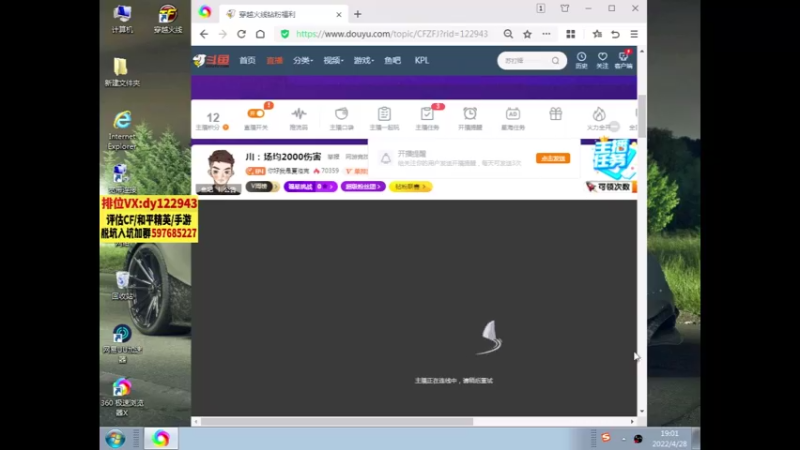Click the yellow pill button
The width and height of the screenshot is (800, 450).
[411, 187]
